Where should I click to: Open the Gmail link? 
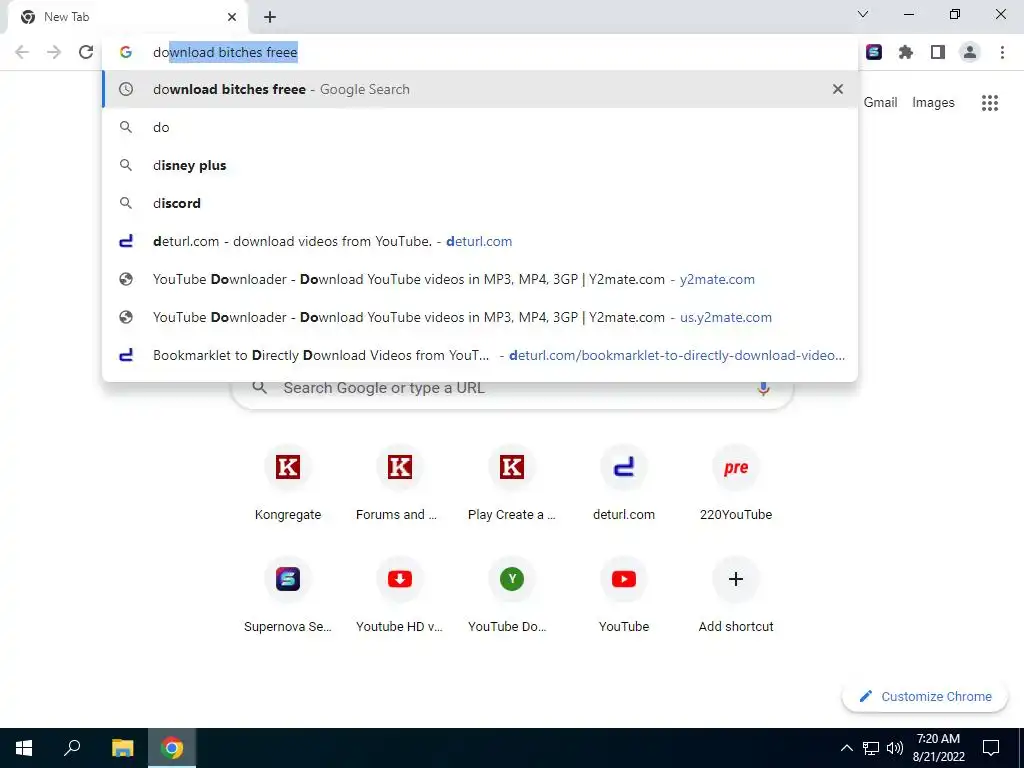[880, 103]
